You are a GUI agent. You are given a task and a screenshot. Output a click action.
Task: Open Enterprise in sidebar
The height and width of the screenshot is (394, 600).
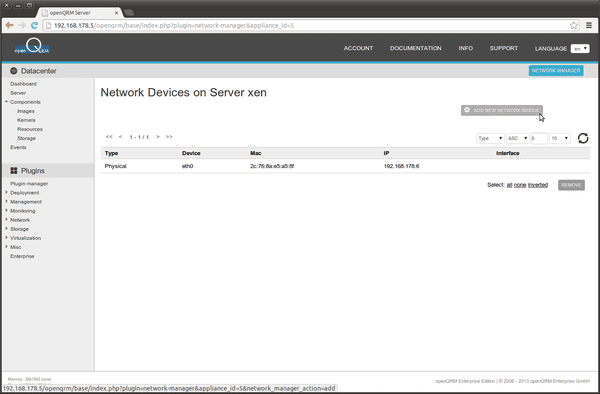[x=22, y=256]
